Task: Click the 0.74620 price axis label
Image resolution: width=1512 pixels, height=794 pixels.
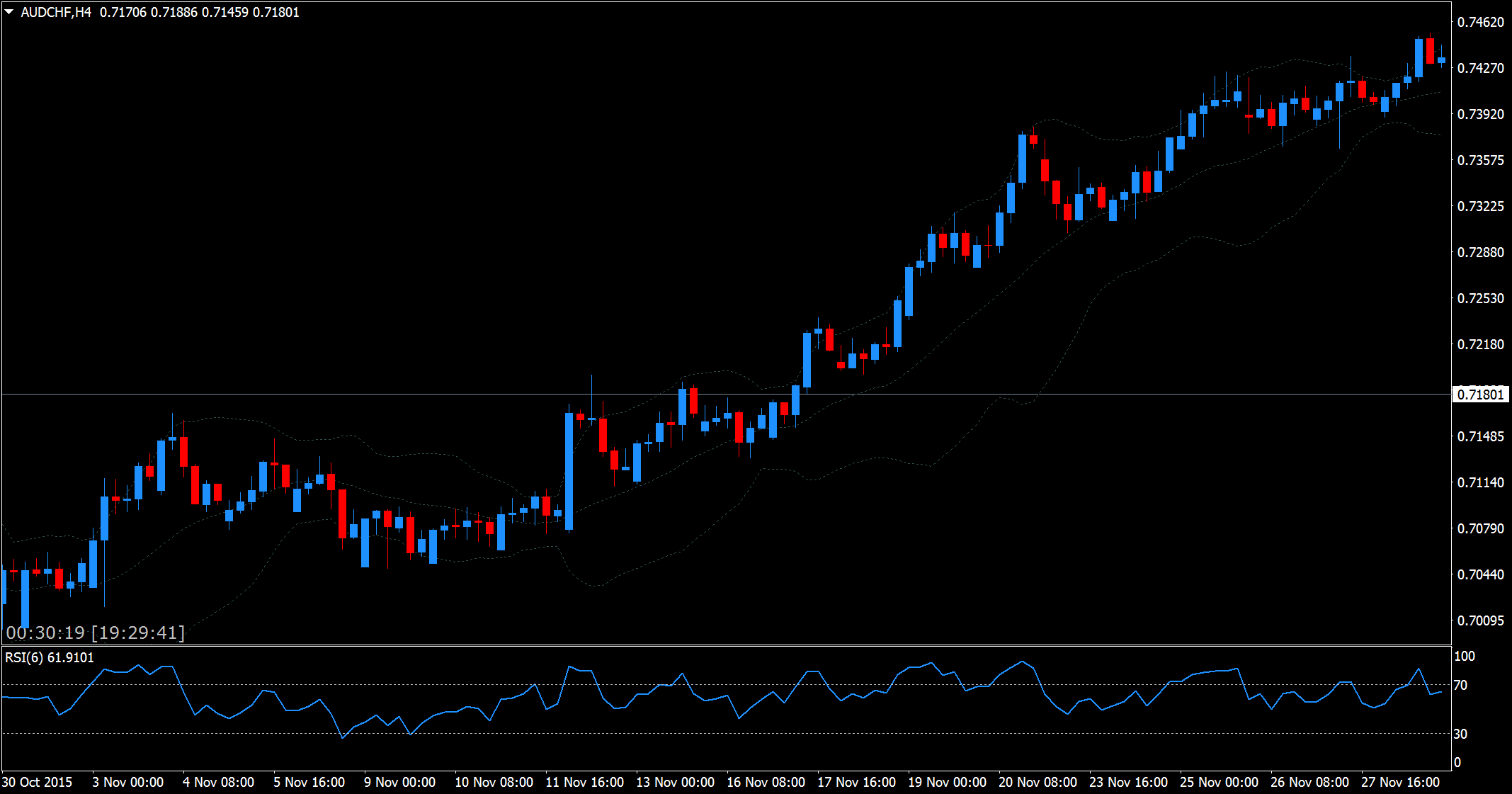Action: (x=1480, y=22)
